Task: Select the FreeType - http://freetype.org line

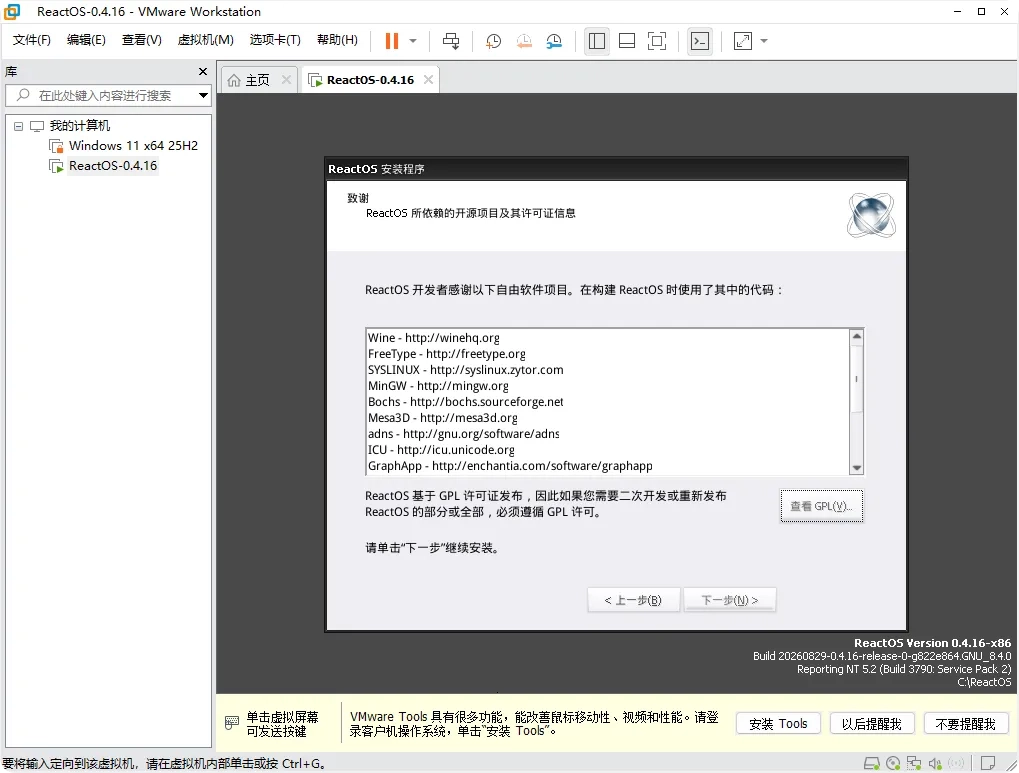Action: [x=446, y=354]
